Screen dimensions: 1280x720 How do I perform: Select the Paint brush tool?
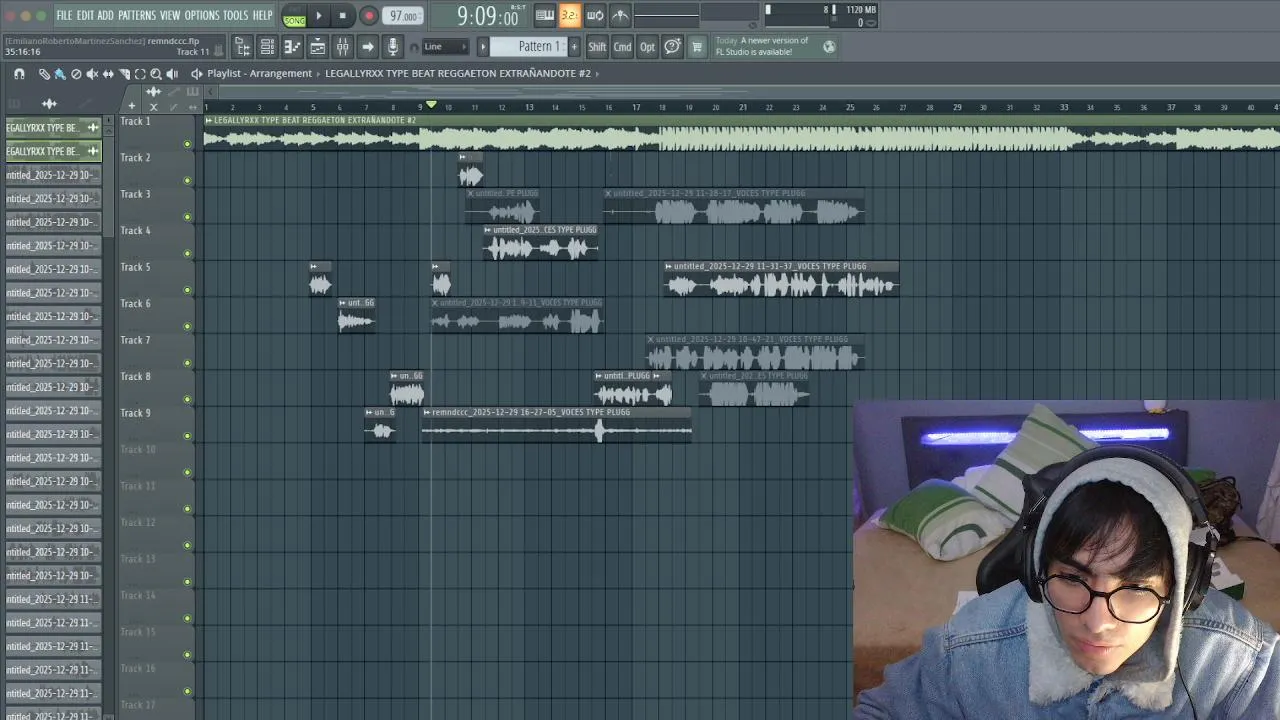click(x=60, y=74)
